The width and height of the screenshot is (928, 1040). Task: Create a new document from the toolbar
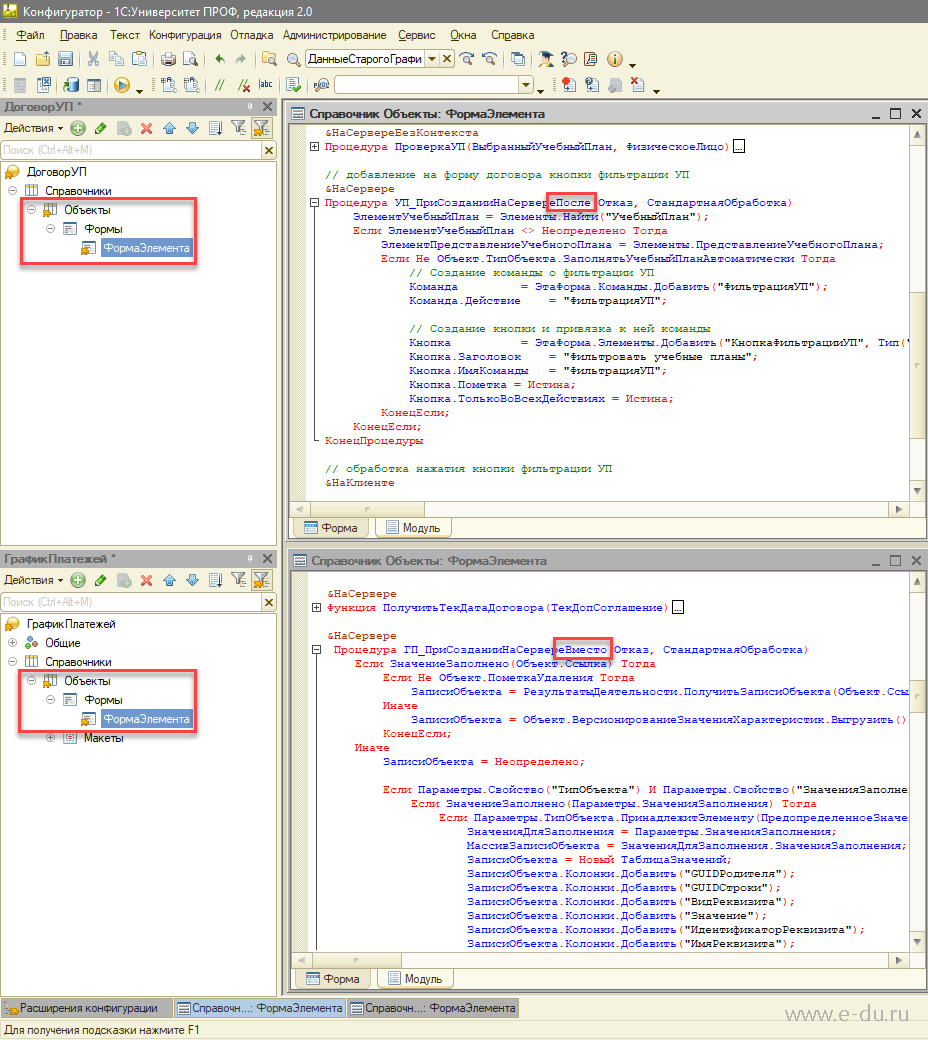click(x=20, y=59)
